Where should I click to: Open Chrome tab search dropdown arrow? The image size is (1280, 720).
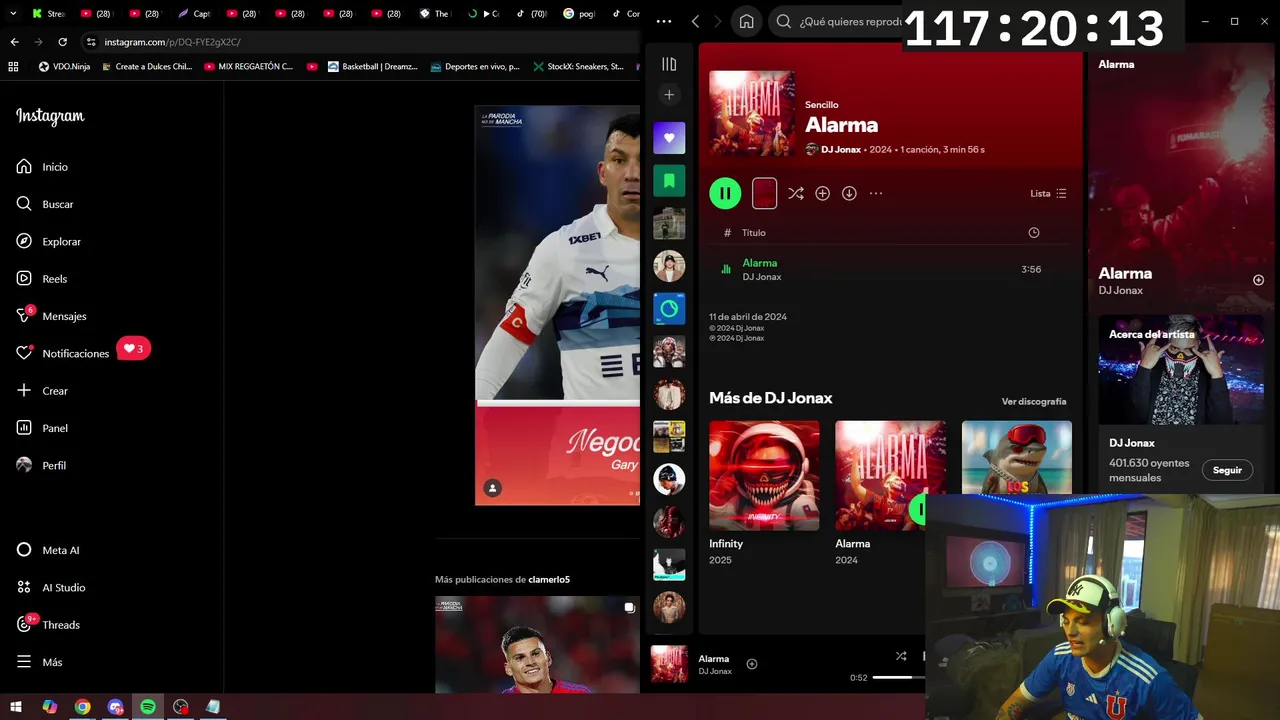[11, 13]
